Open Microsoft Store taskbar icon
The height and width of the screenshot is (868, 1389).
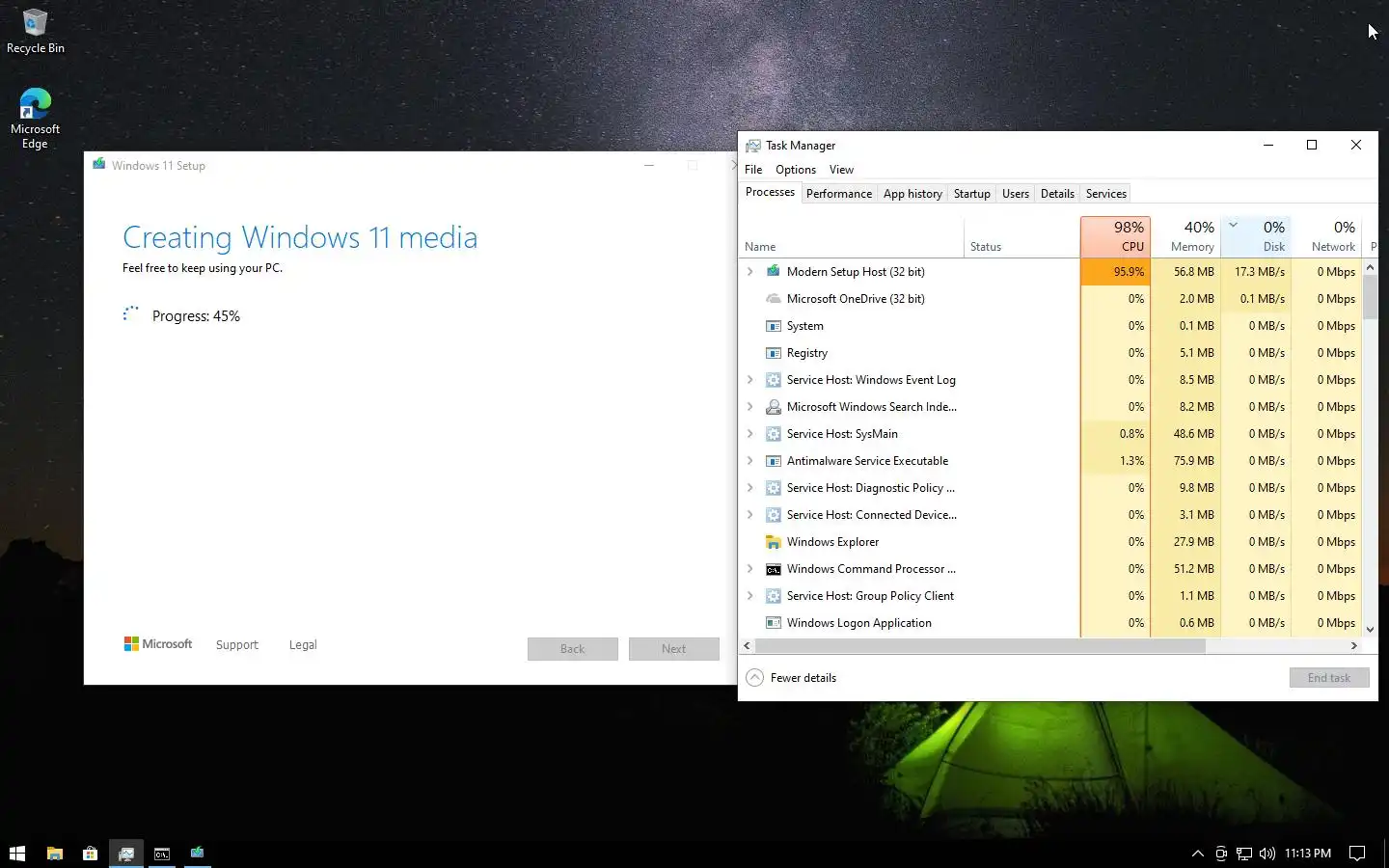coord(90,853)
